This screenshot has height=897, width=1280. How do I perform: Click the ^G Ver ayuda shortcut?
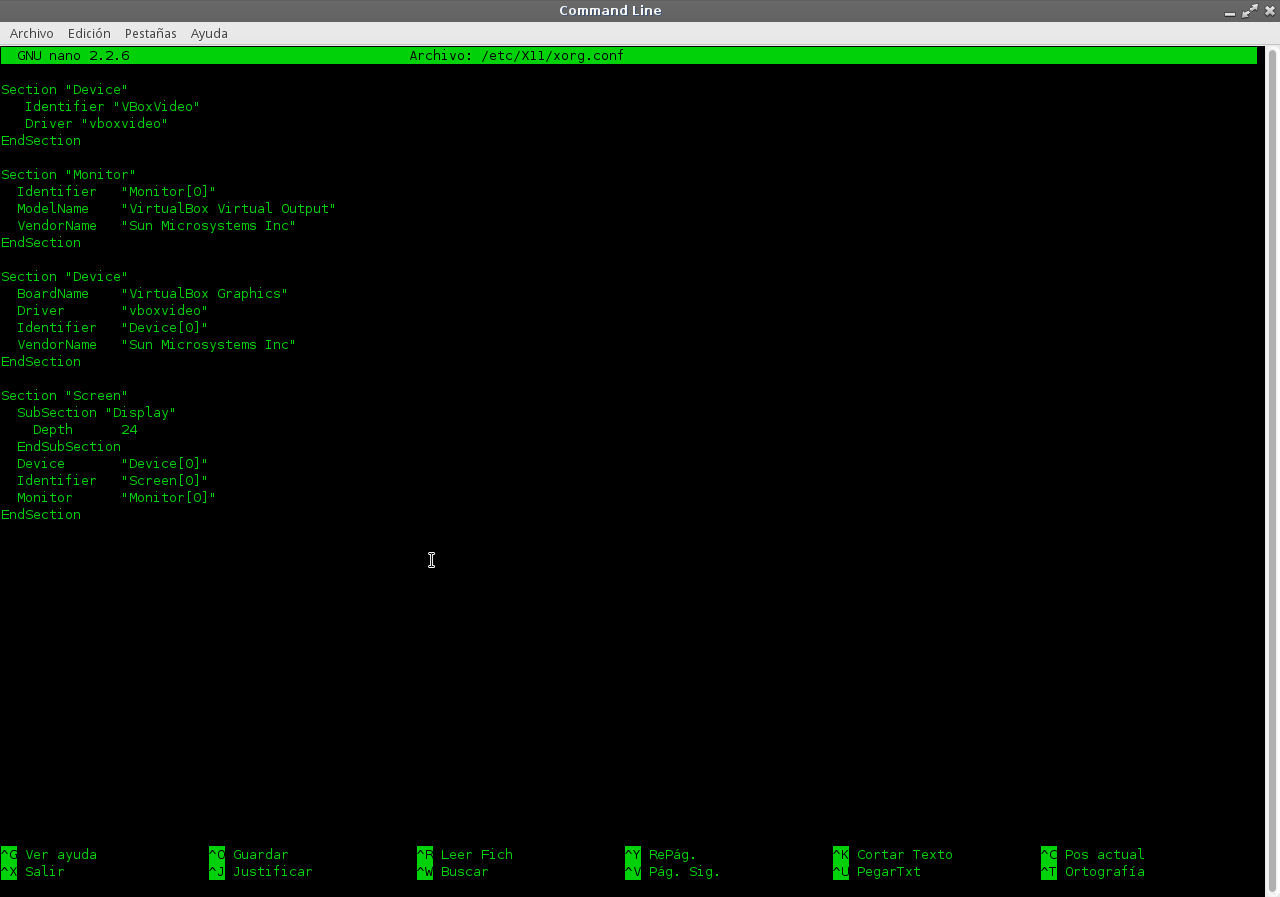[x=49, y=854]
